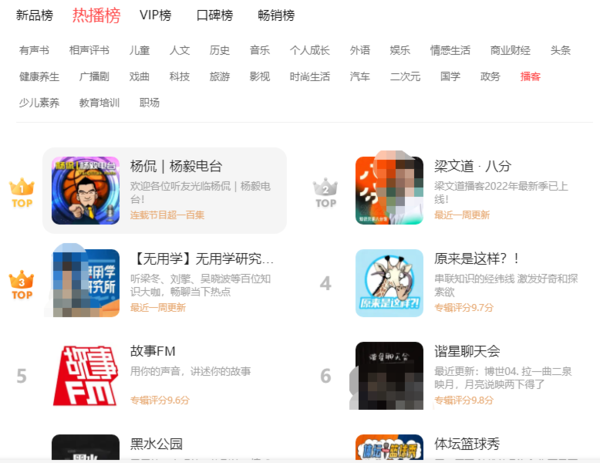Screen dimensions: 600x463
Task: Open the 故事FM title link
Action: point(153,351)
